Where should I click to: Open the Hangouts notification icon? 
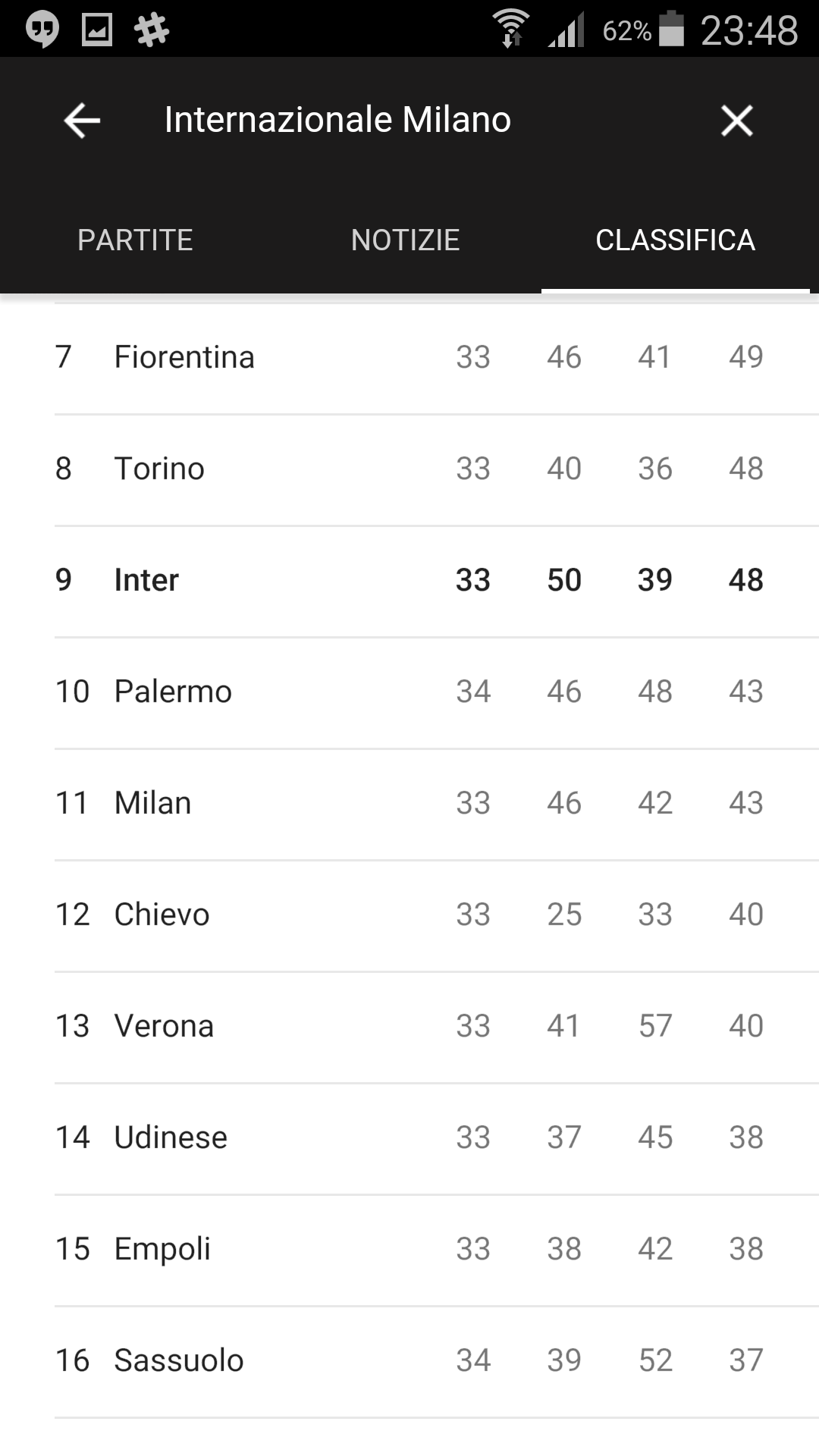42,30
